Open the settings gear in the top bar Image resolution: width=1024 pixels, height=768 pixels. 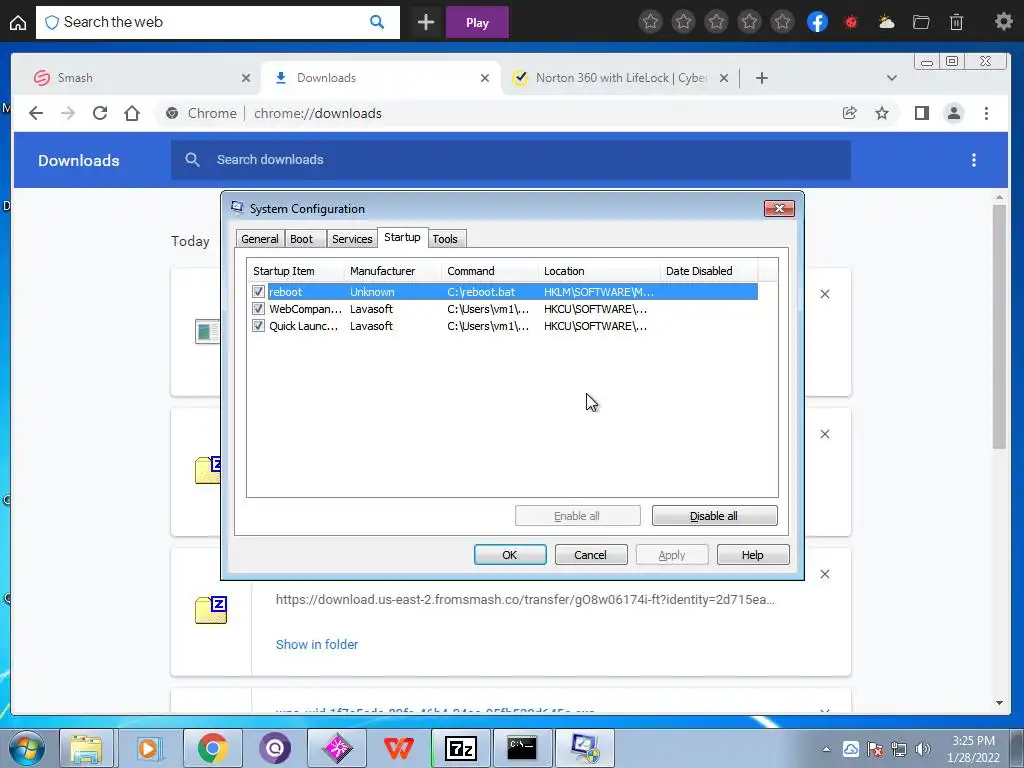point(1004,22)
